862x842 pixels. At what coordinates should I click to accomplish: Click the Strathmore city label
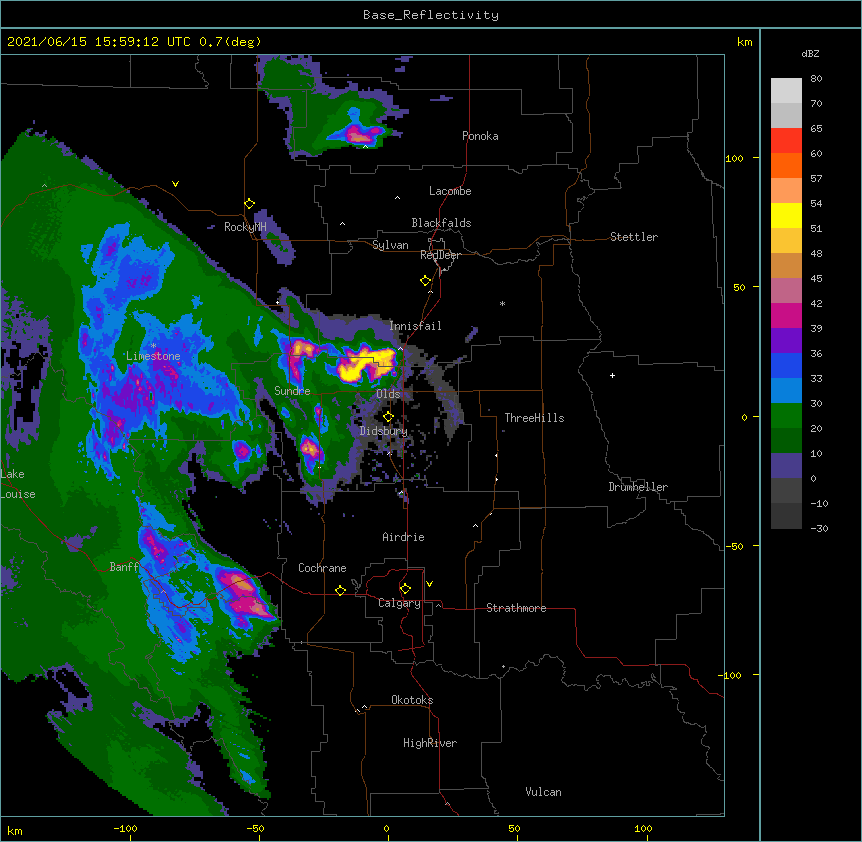pyautogui.click(x=516, y=608)
